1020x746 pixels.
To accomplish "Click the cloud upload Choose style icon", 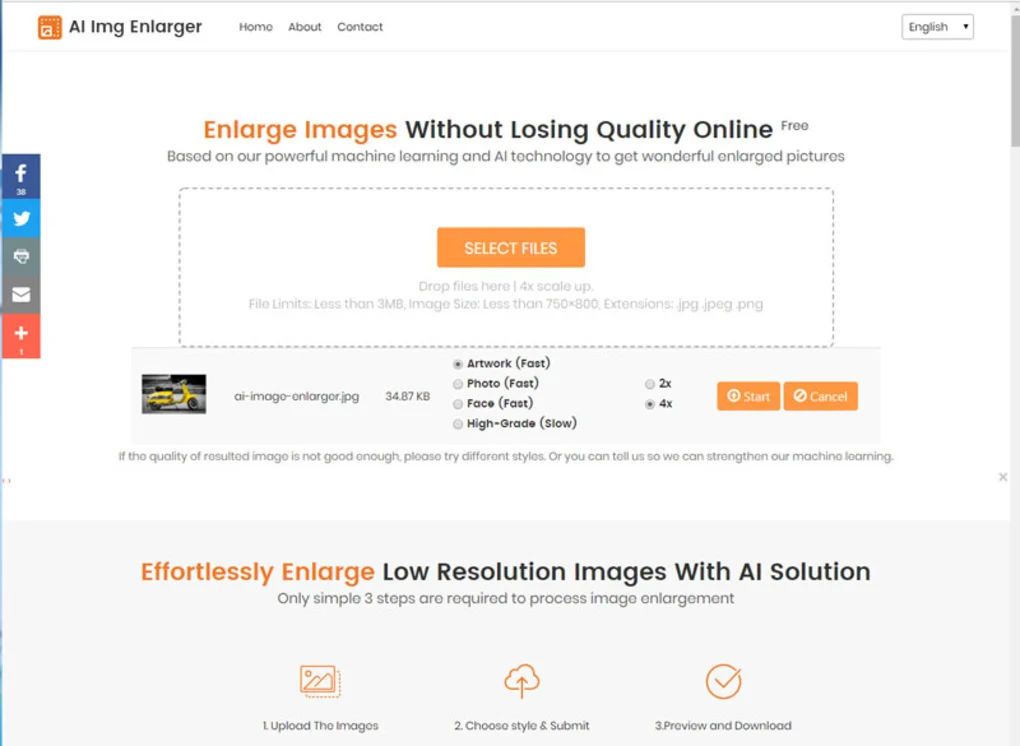I will click(522, 681).
